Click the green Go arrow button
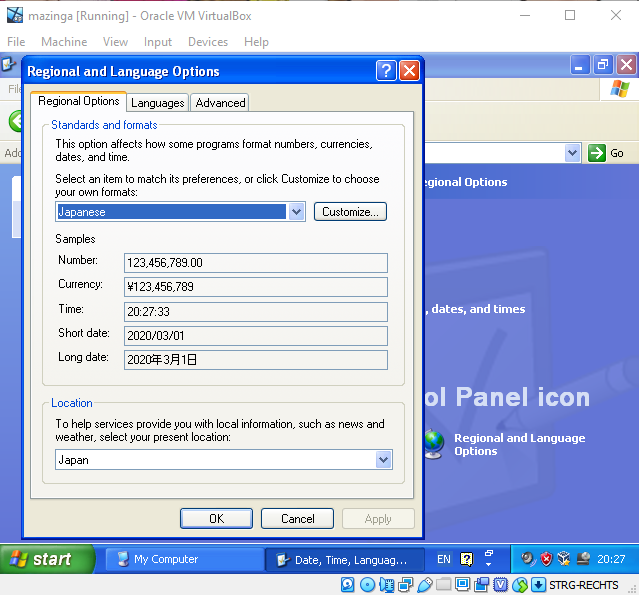 (597, 153)
